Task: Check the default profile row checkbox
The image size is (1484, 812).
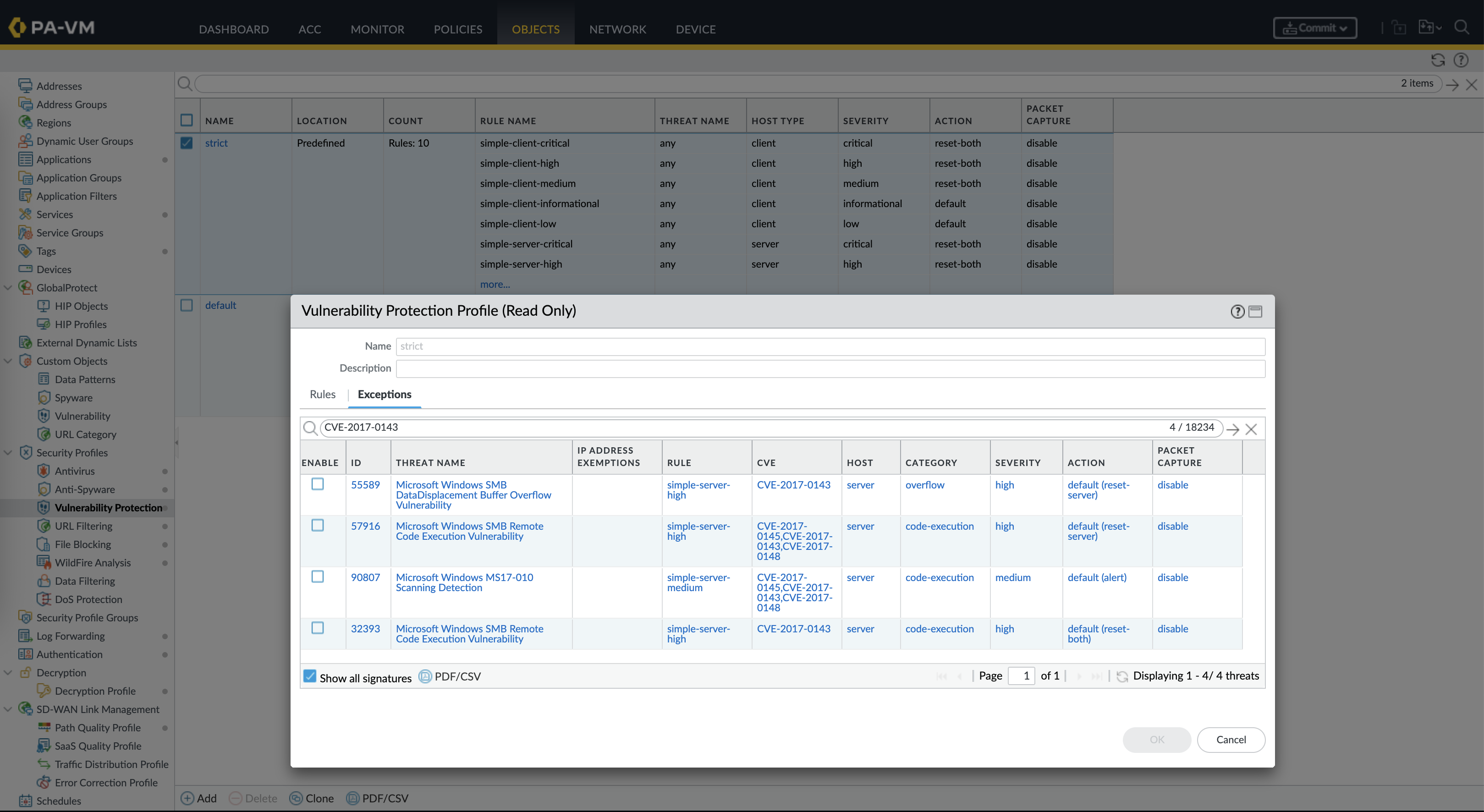Action: coord(187,305)
